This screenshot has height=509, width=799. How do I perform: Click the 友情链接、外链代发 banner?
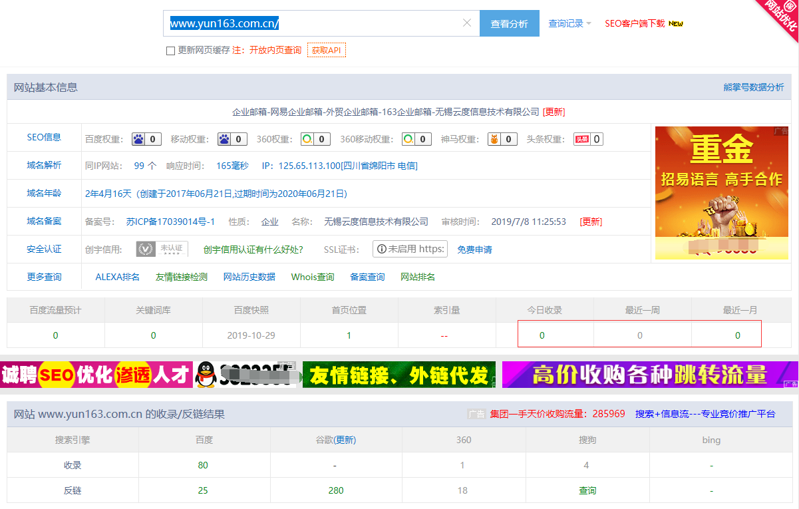[x=399, y=375]
